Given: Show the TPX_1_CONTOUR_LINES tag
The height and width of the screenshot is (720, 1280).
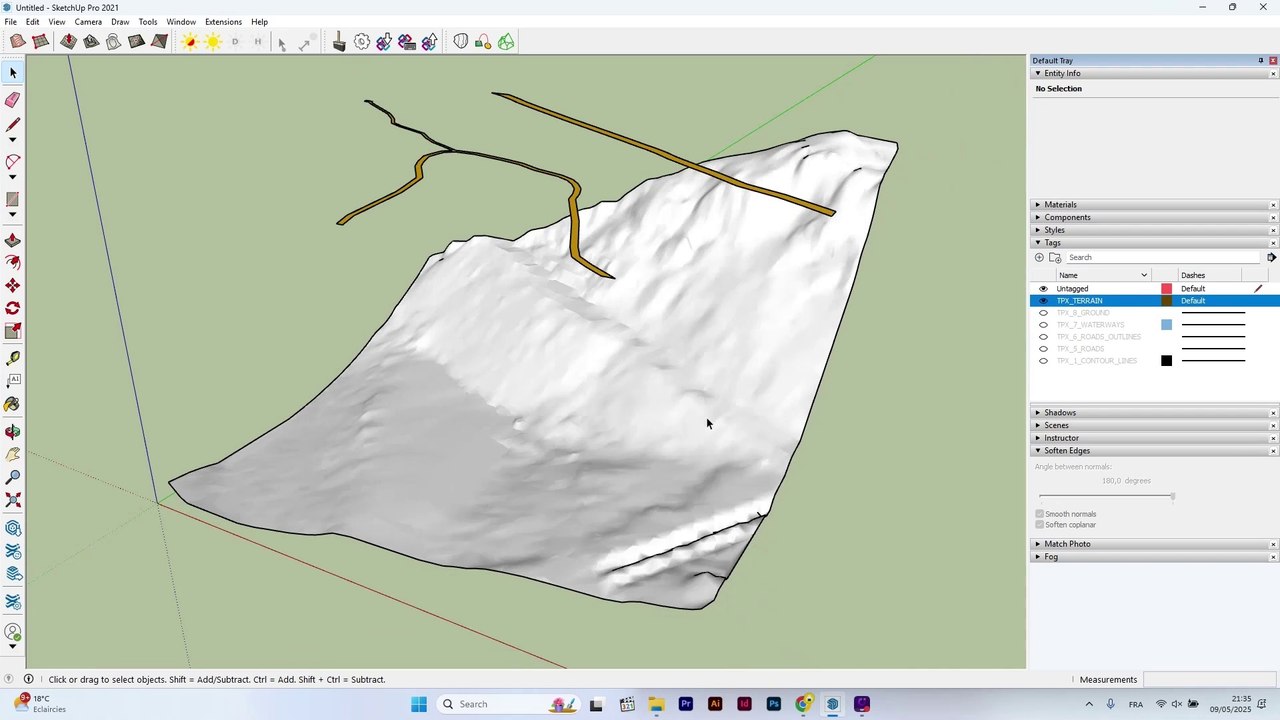Looking at the screenshot, I should tap(1043, 360).
